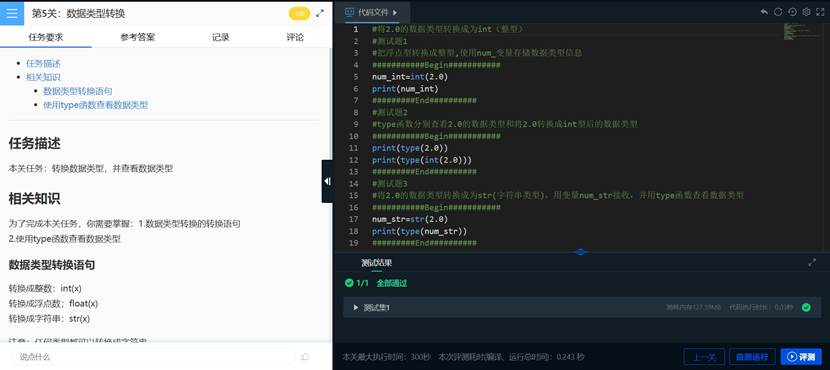Click the restore history icon in editor toolbar

click(792, 12)
